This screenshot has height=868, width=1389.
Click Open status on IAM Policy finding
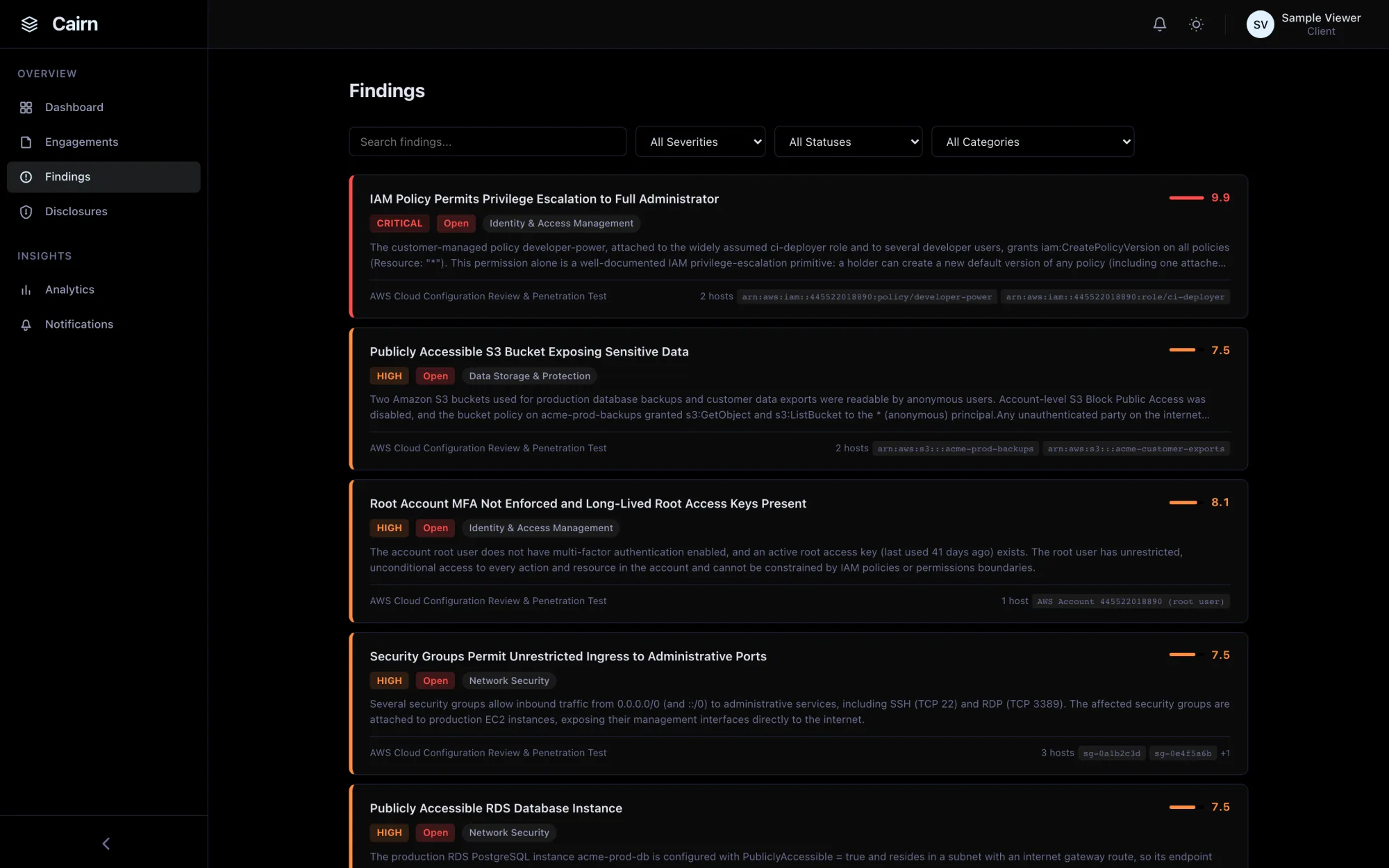coord(456,224)
